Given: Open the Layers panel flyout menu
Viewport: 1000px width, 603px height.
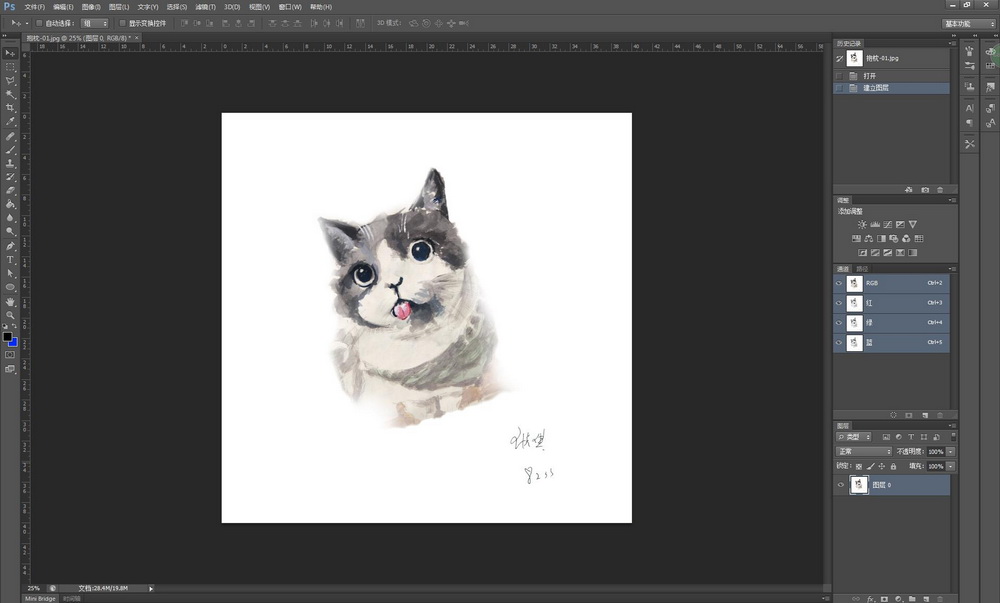Looking at the screenshot, I should click(953, 425).
